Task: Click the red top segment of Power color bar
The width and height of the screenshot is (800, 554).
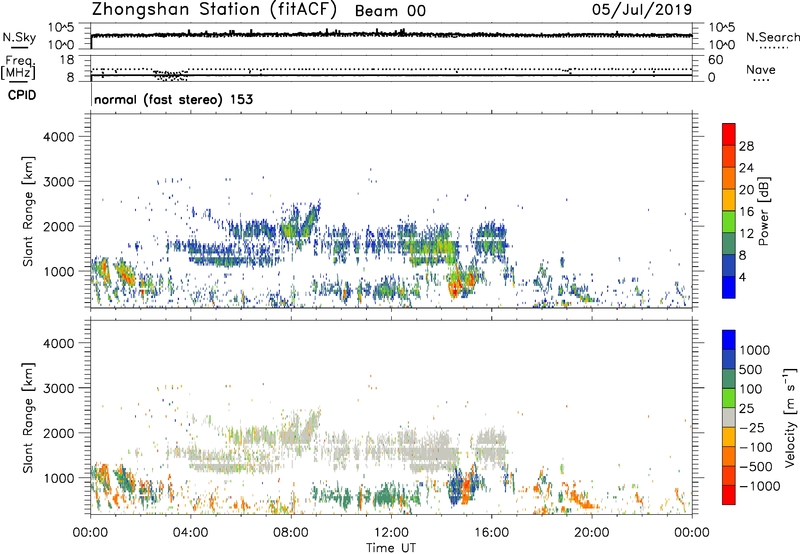Action: point(729,134)
